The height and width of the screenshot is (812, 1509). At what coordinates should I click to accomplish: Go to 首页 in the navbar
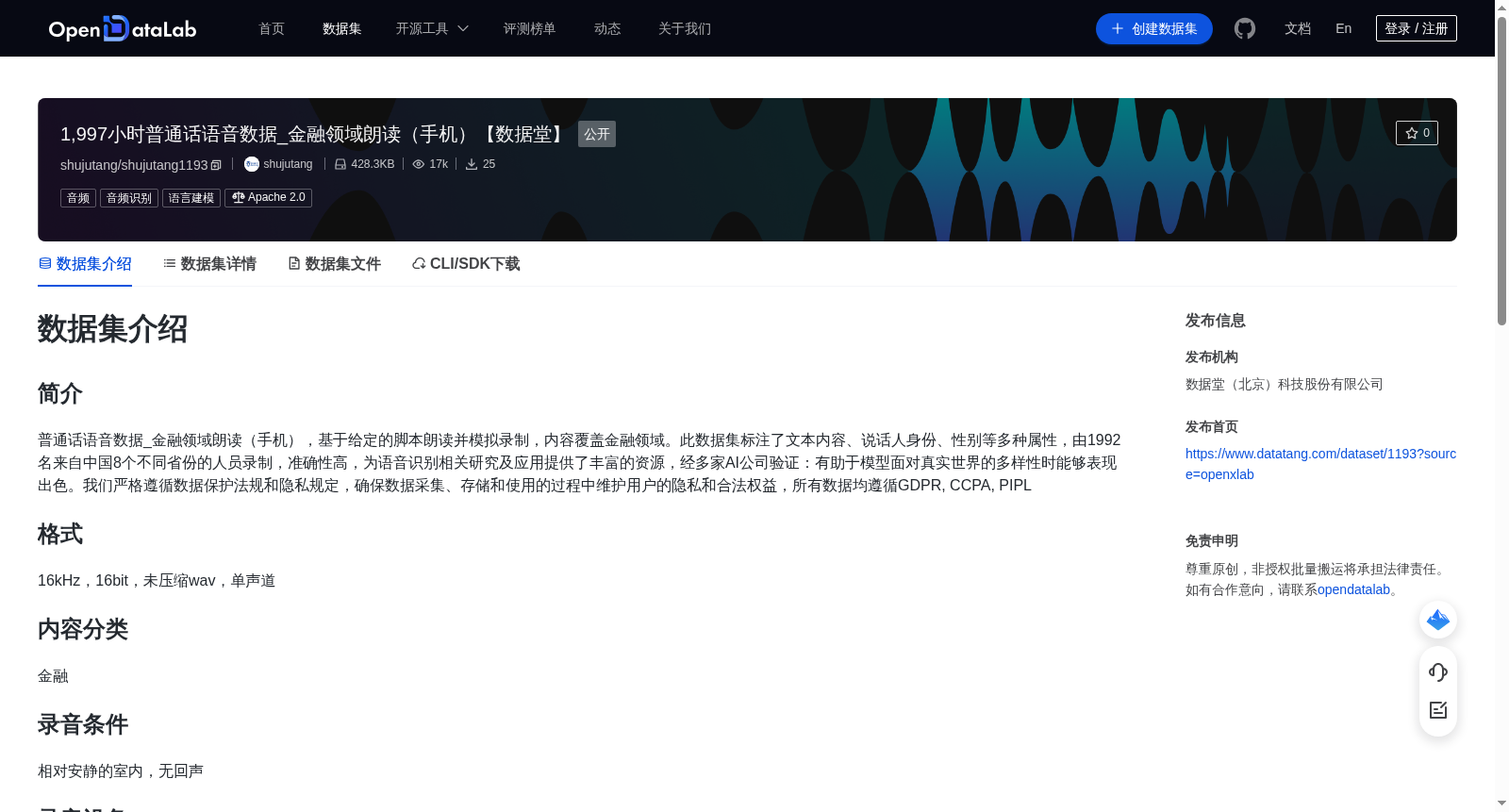click(x=272, y=29)
